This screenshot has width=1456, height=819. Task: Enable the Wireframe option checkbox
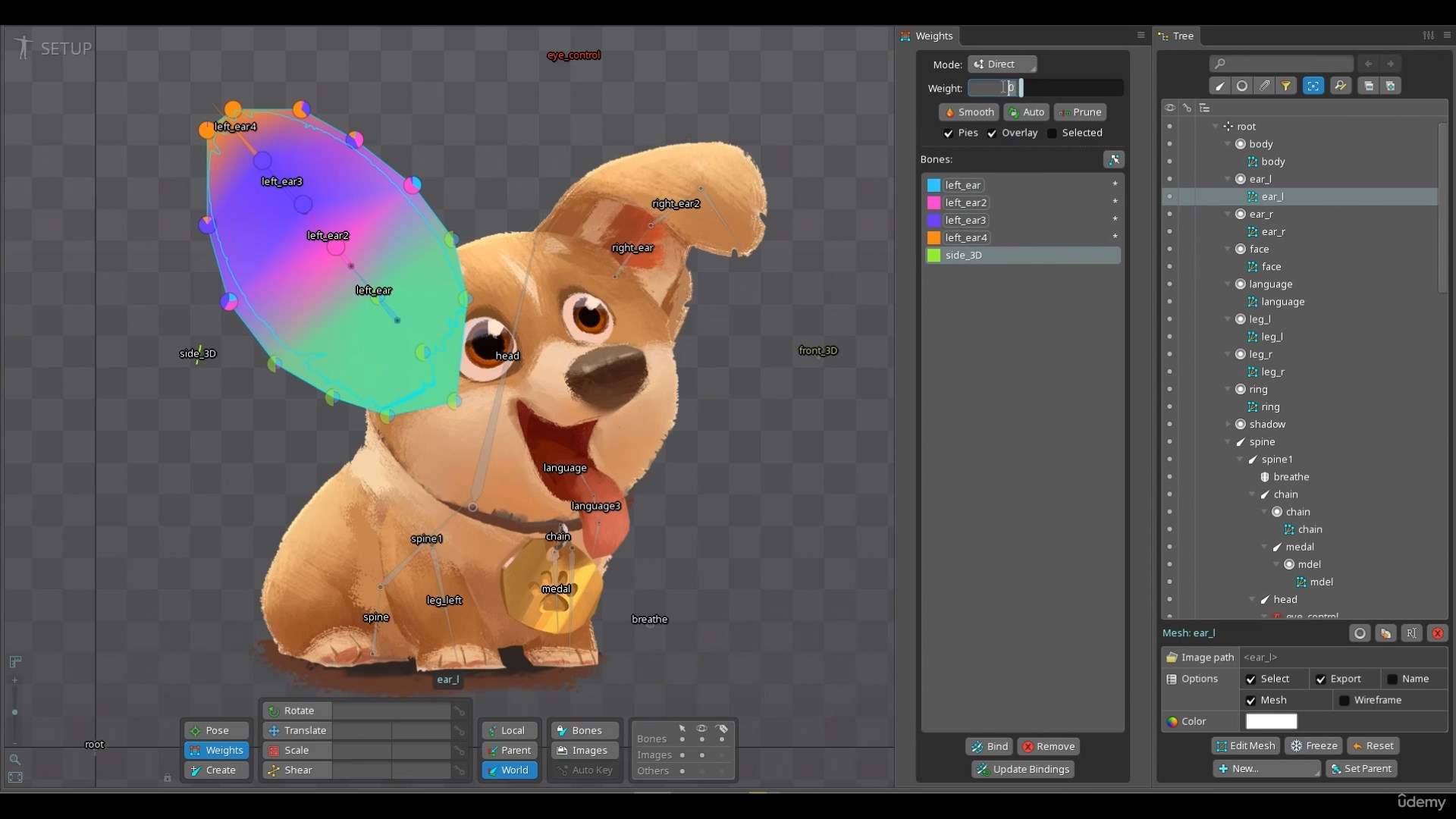pyautogui.click(x=1344, y=701)
